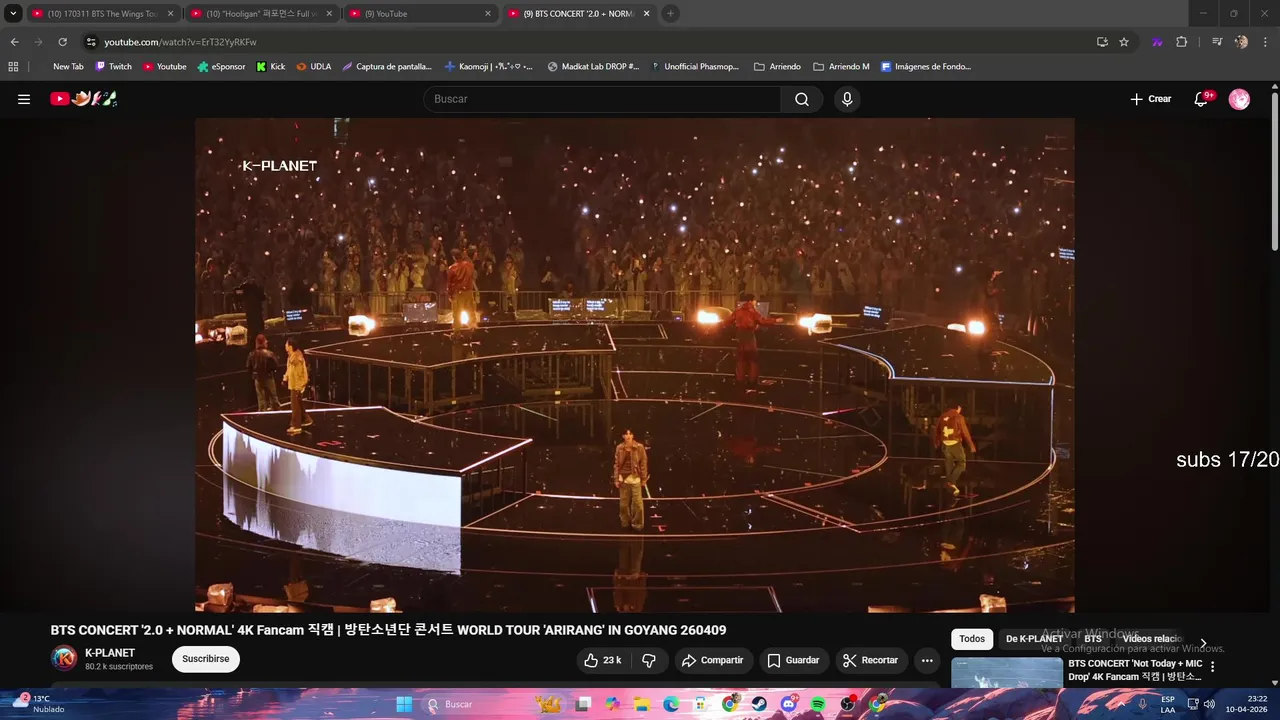Switch to '170311 BTS The Wings Tour' tab

102,14
